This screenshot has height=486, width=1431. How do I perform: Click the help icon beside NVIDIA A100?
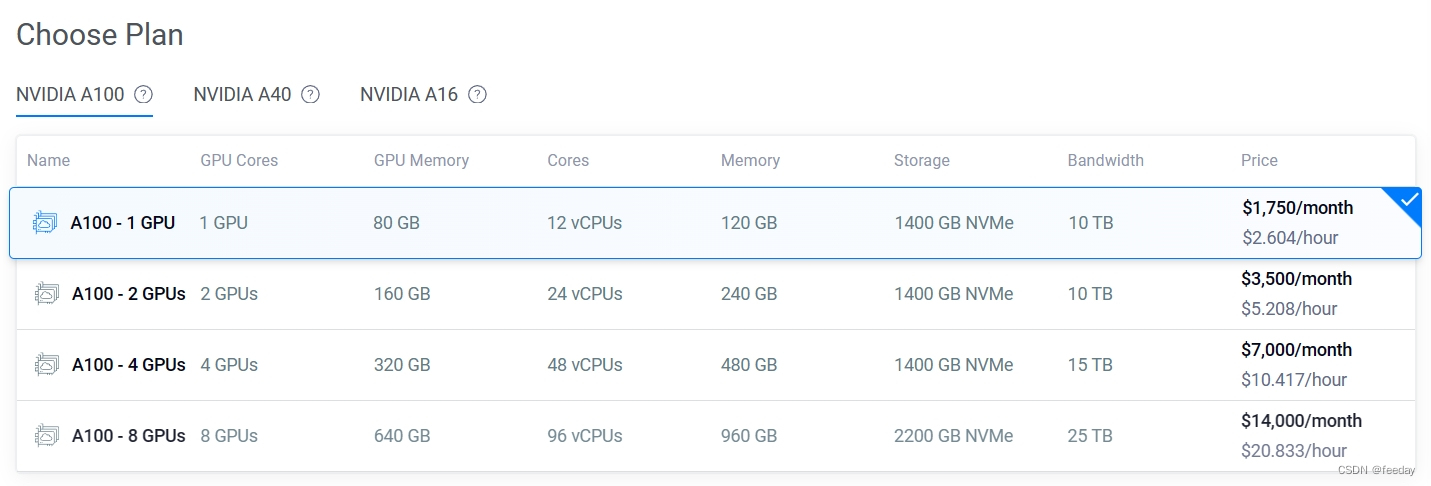coord(144,95)
